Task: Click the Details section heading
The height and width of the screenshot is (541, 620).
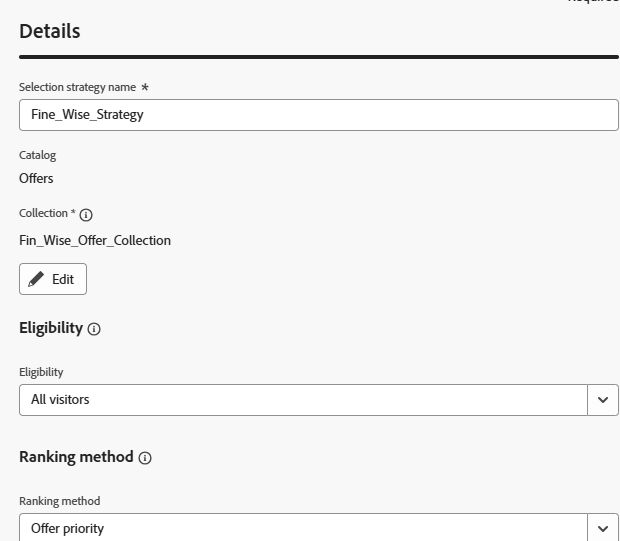Action: click(50, 31)
